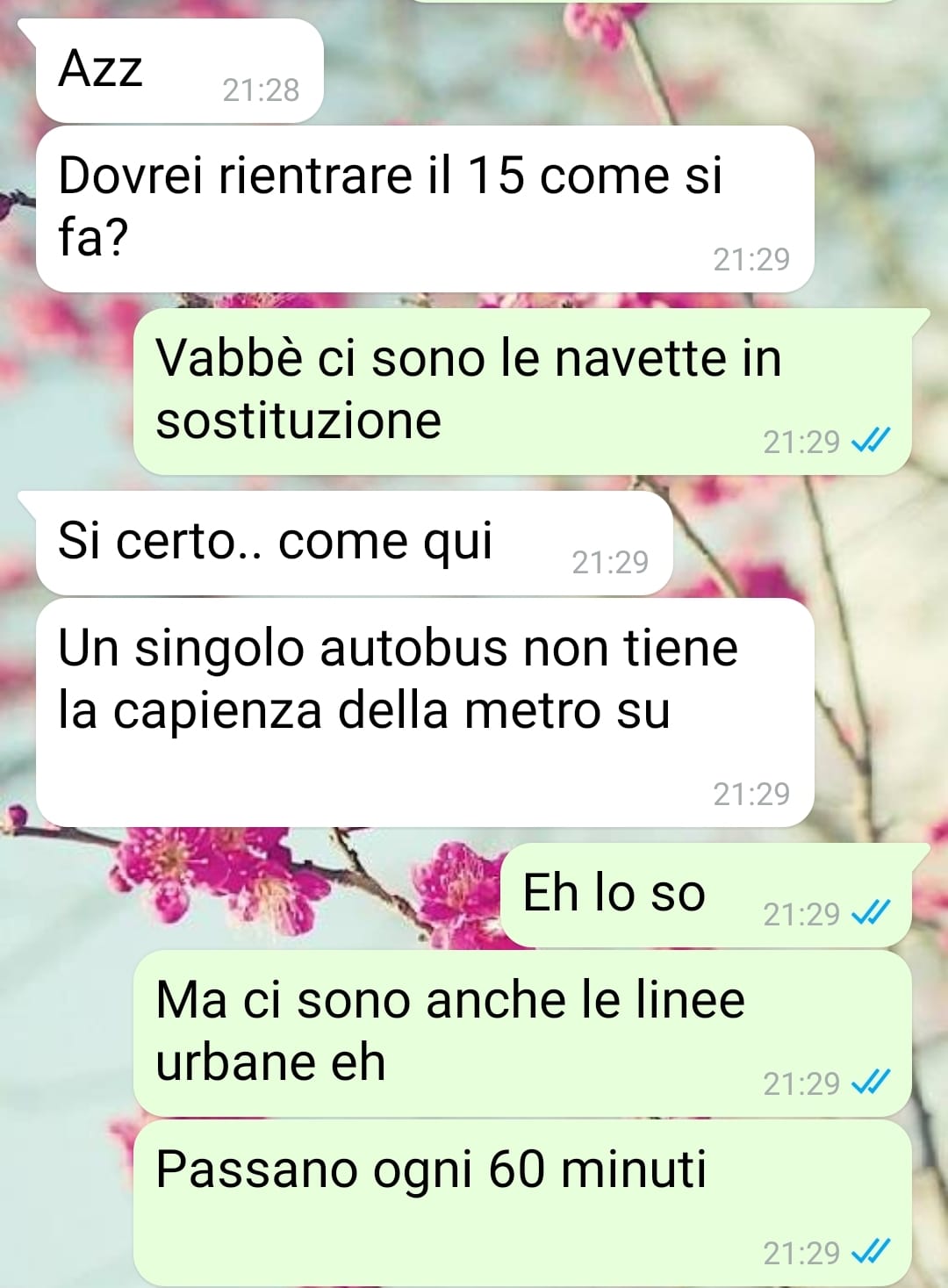Click double-check icon on 'navette in sostituzione'

click(x=872, y=441)
